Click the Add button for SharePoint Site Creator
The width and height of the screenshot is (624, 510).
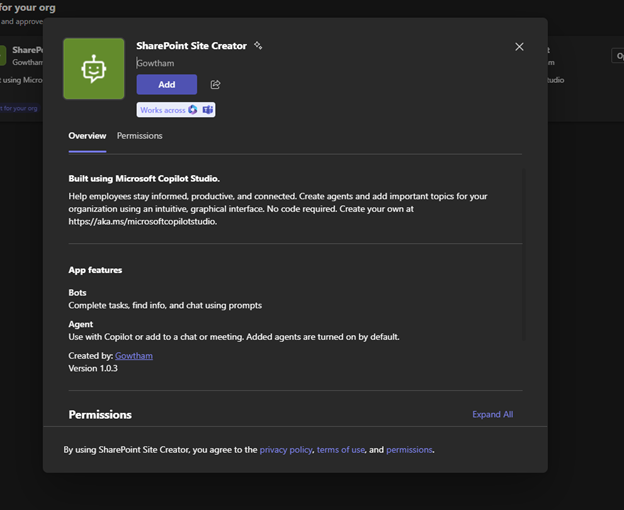click(x=166, y=84)
